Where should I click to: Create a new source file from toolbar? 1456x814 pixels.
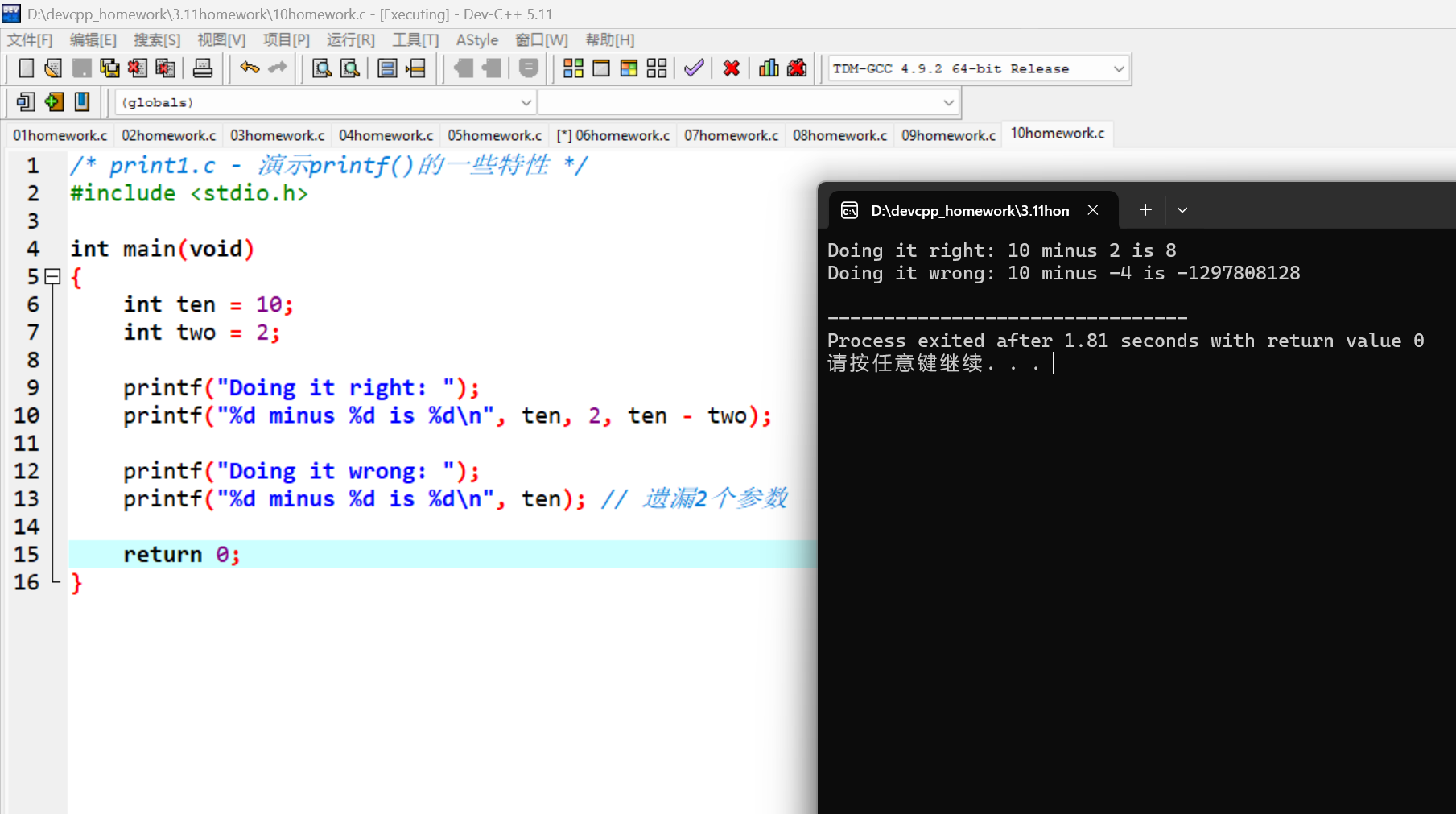point(26,68)
